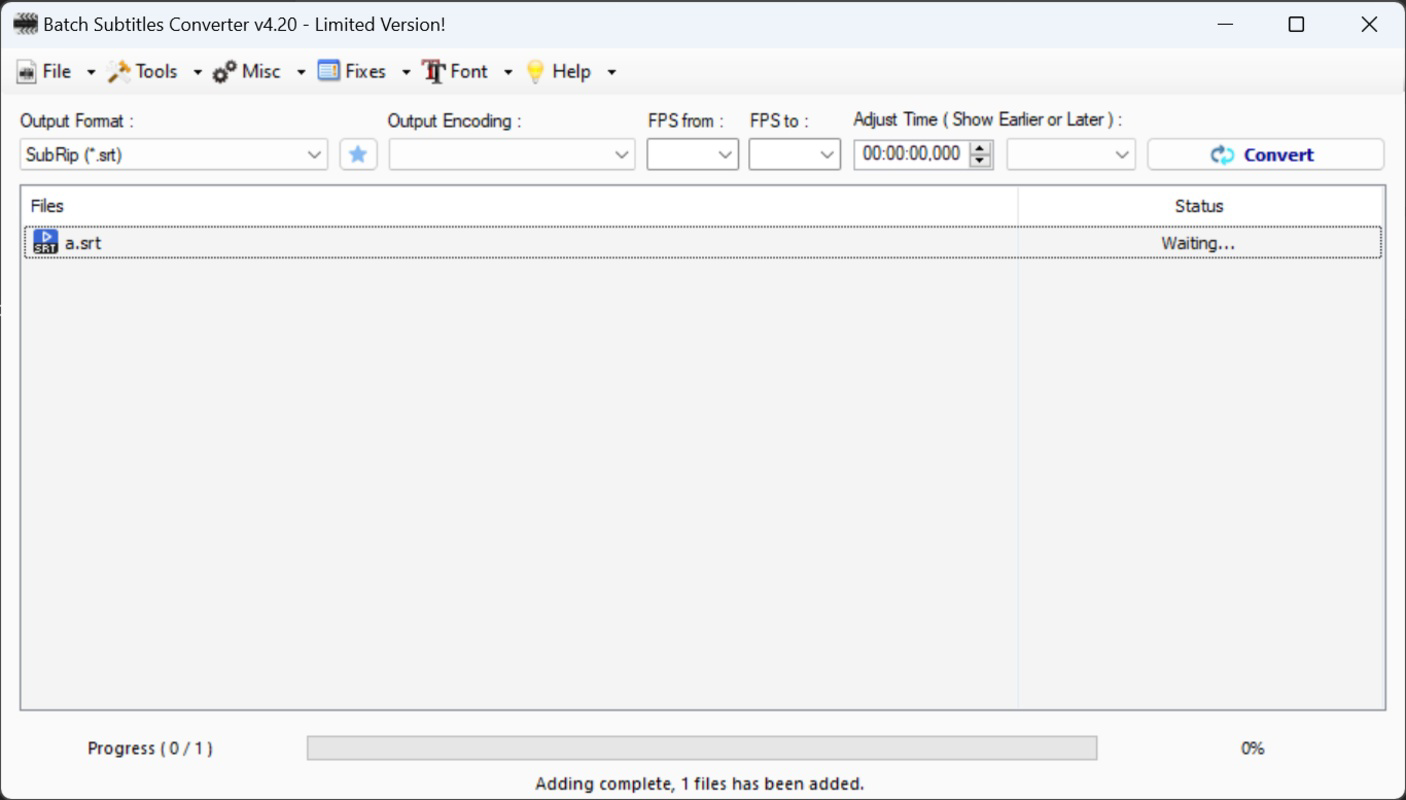The height and width of the screenshot is (800, 1406).
Task: Click the Waiting... status cell
Action: point(1198,243)
